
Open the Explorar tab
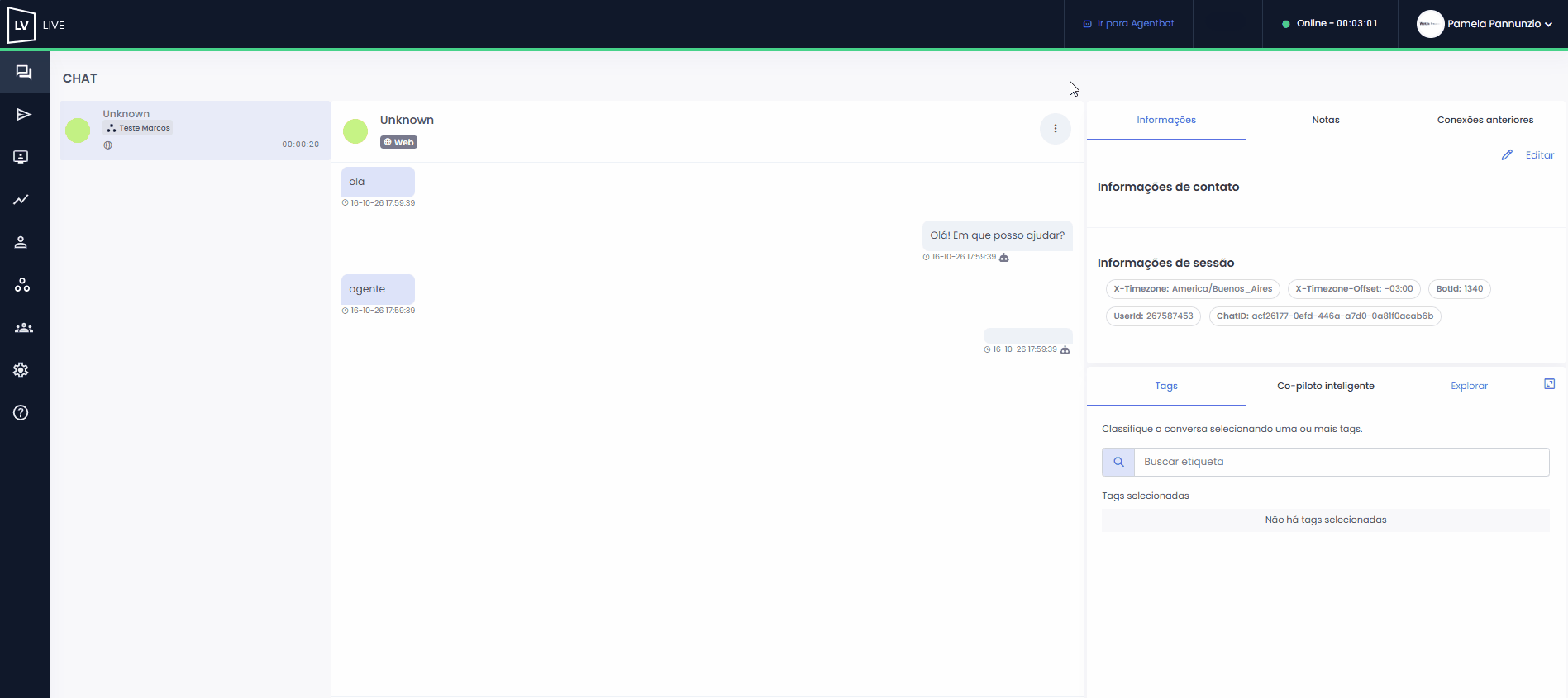pos(1470,387)
